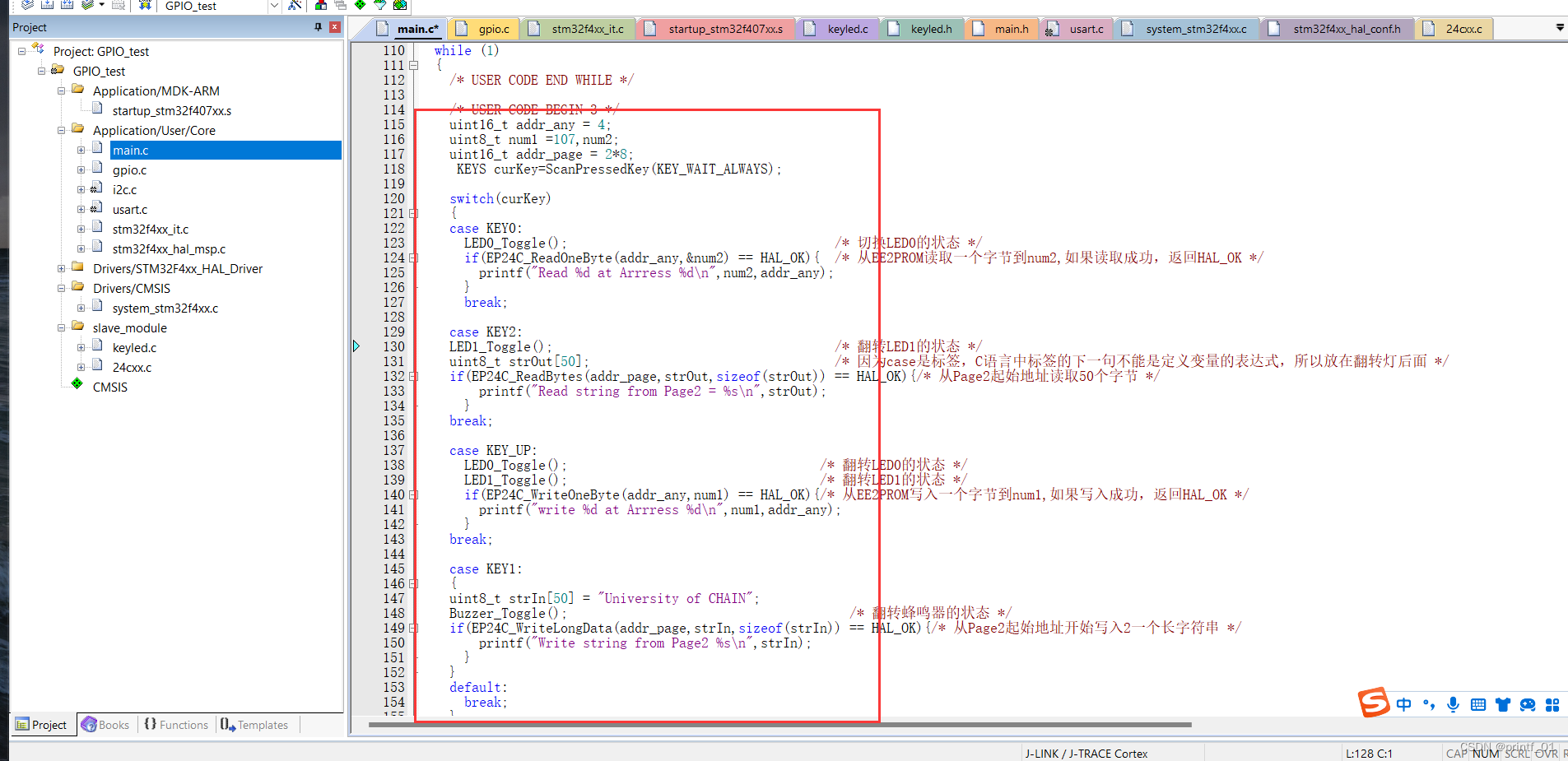Collapse code fold at line 111
1568x761 pixels.
coord(414,65)
